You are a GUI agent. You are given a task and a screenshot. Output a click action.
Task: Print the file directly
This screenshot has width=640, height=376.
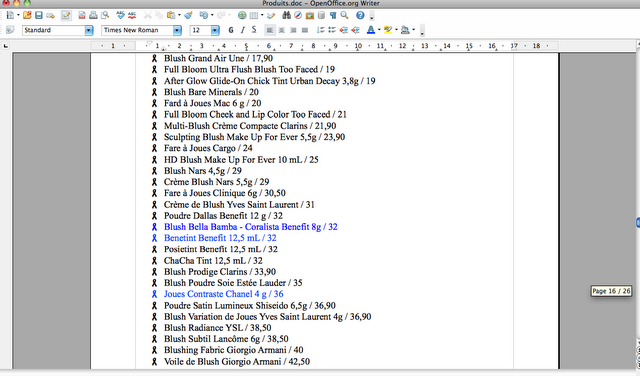click(93, 16)
